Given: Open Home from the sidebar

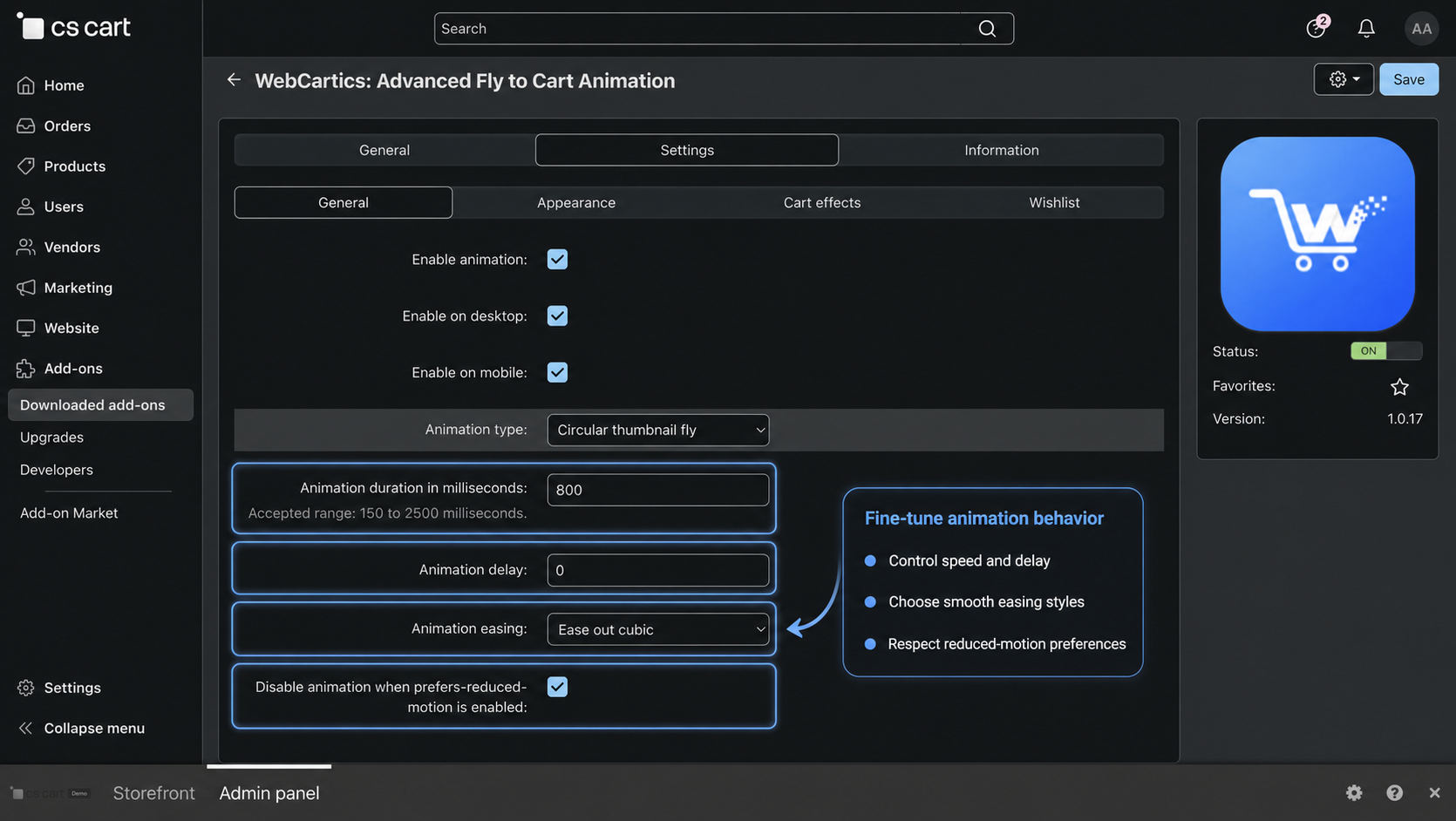Looking at the screenshot, I should [x=64, y=85].
